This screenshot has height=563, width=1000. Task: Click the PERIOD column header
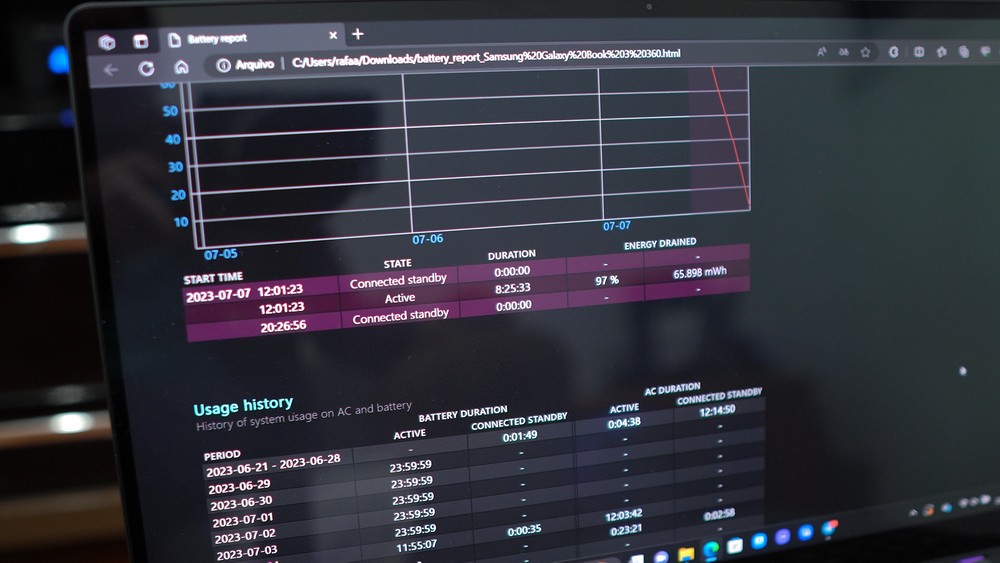[222, 455]
